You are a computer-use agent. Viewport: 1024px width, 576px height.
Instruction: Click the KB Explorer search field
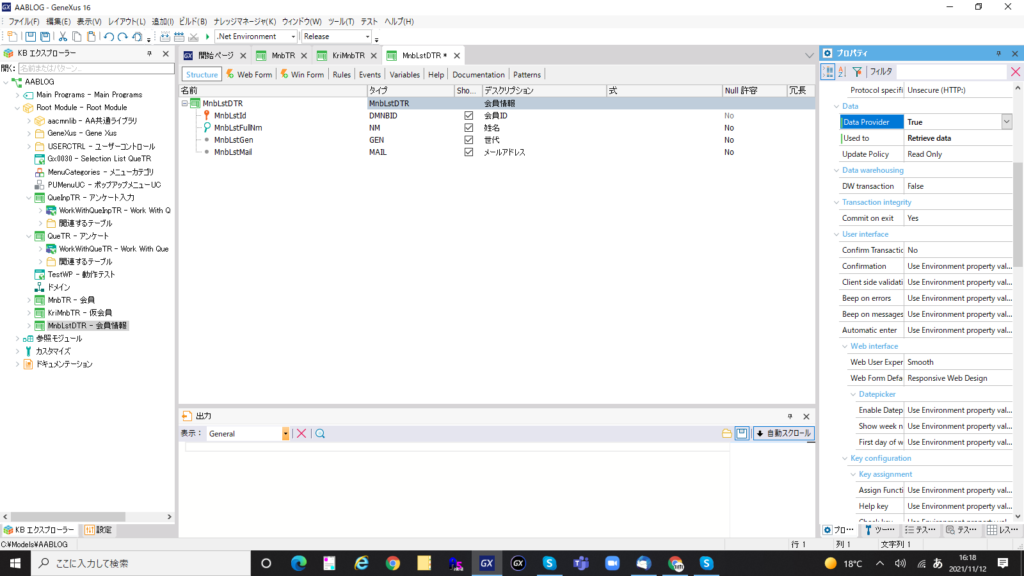[x=96, y=68]
